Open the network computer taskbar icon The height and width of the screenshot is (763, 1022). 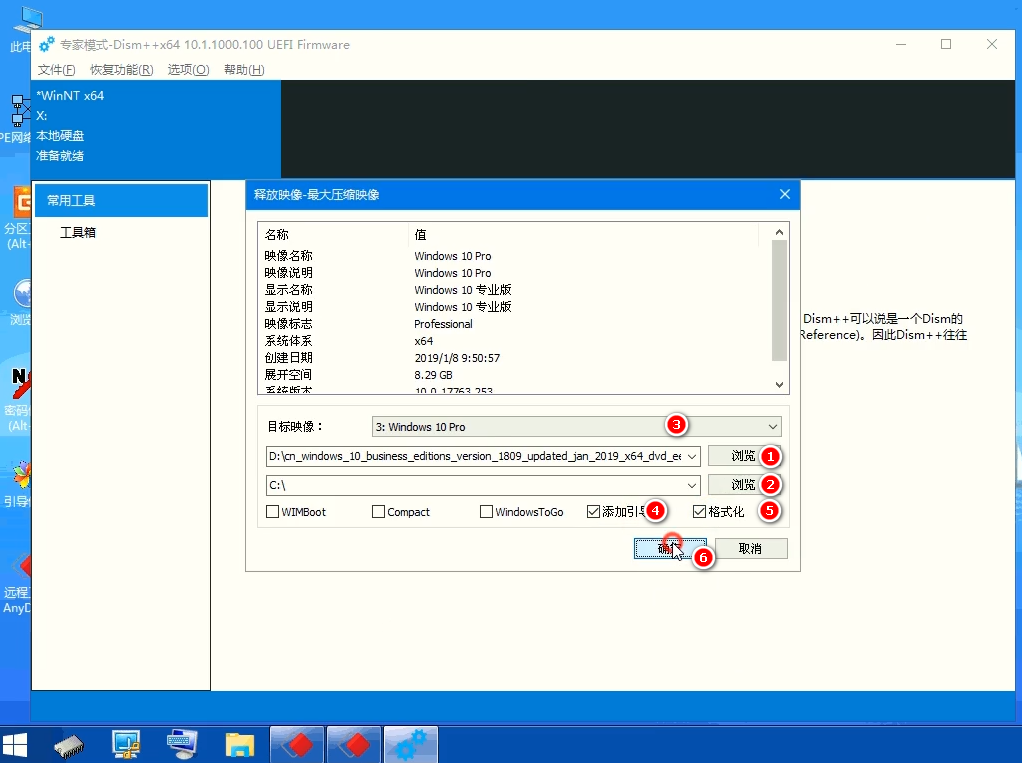pyautogui.click(x=126, y=745)
